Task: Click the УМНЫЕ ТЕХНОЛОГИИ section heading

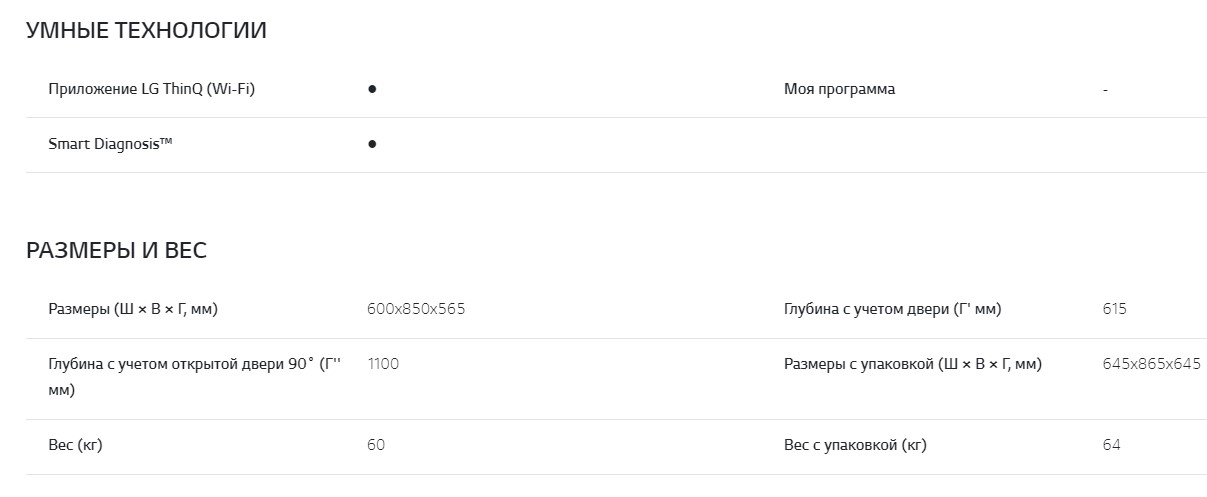Action: [x=146, y=31]
